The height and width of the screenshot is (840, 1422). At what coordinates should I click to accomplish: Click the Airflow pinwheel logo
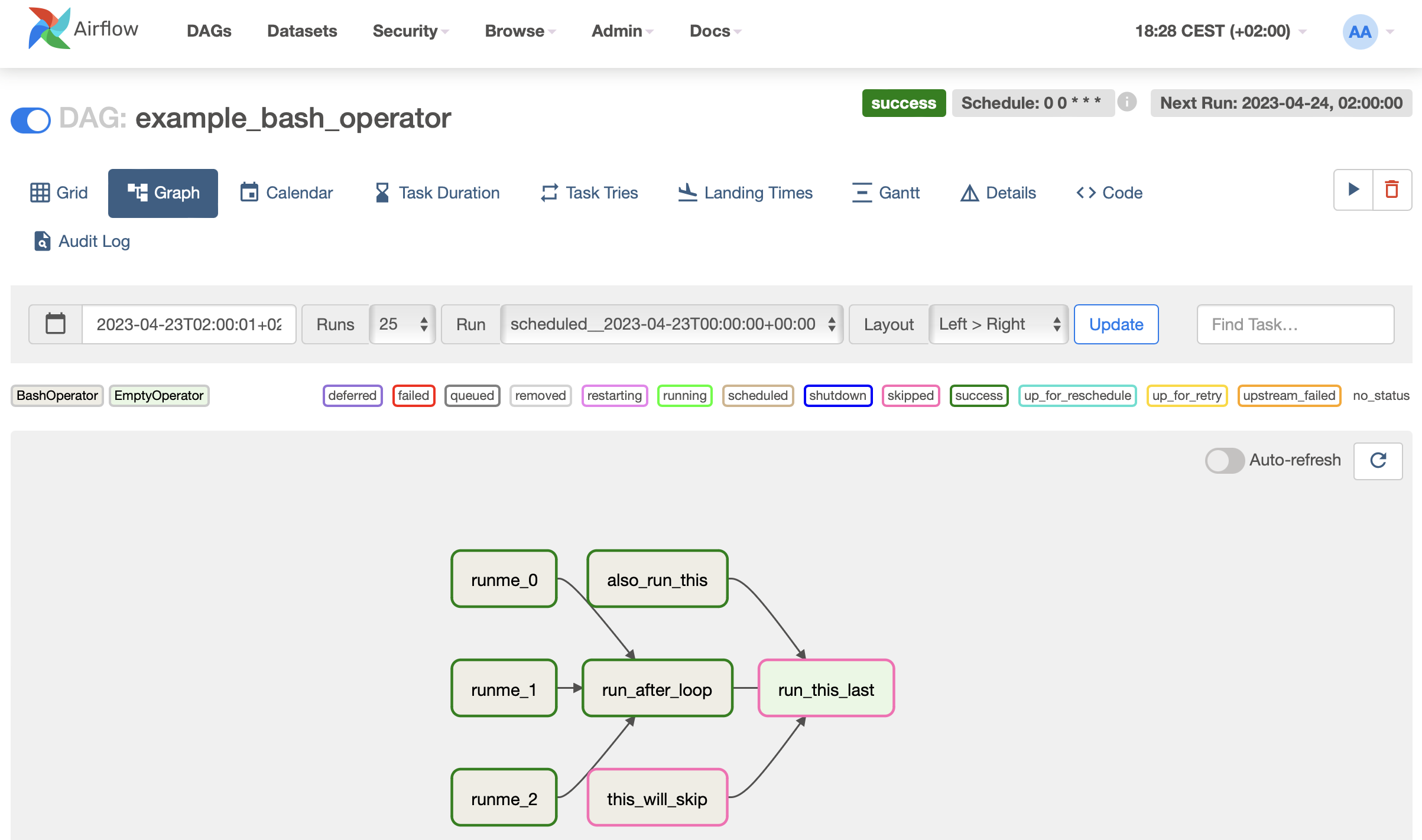tap(49, 28)
